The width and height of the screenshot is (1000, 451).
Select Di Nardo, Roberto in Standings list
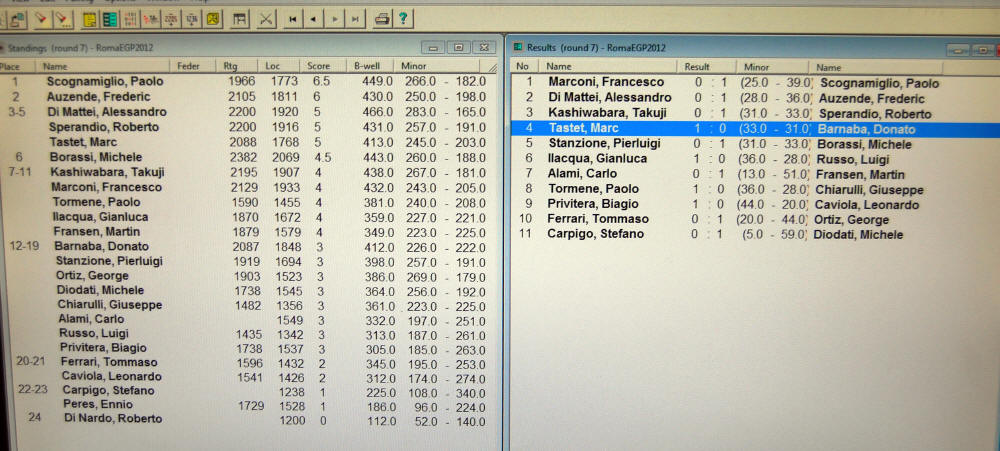pyautogui.click(x=113, y=419)
